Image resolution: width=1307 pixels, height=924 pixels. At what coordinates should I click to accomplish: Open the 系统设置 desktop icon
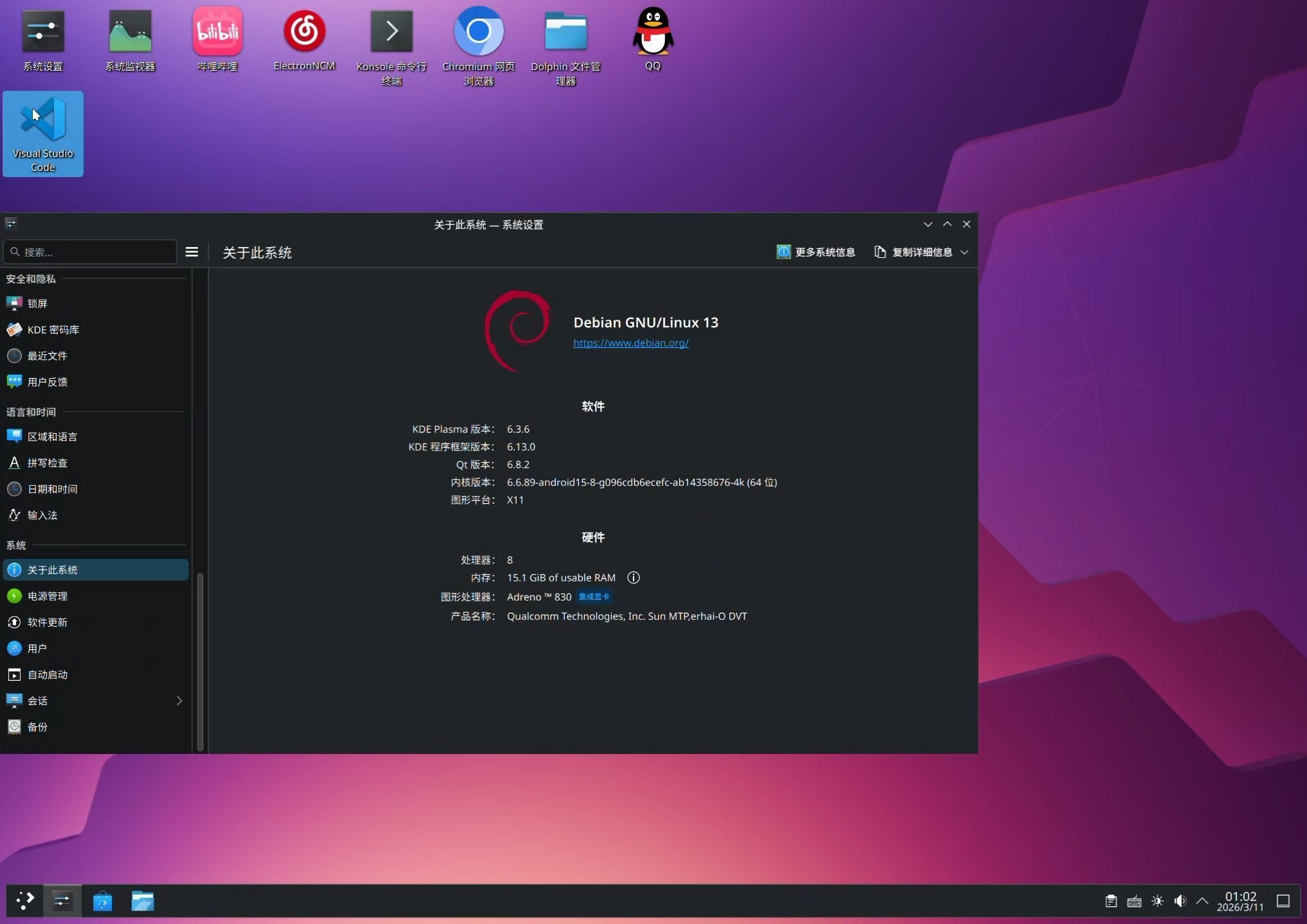43,40
